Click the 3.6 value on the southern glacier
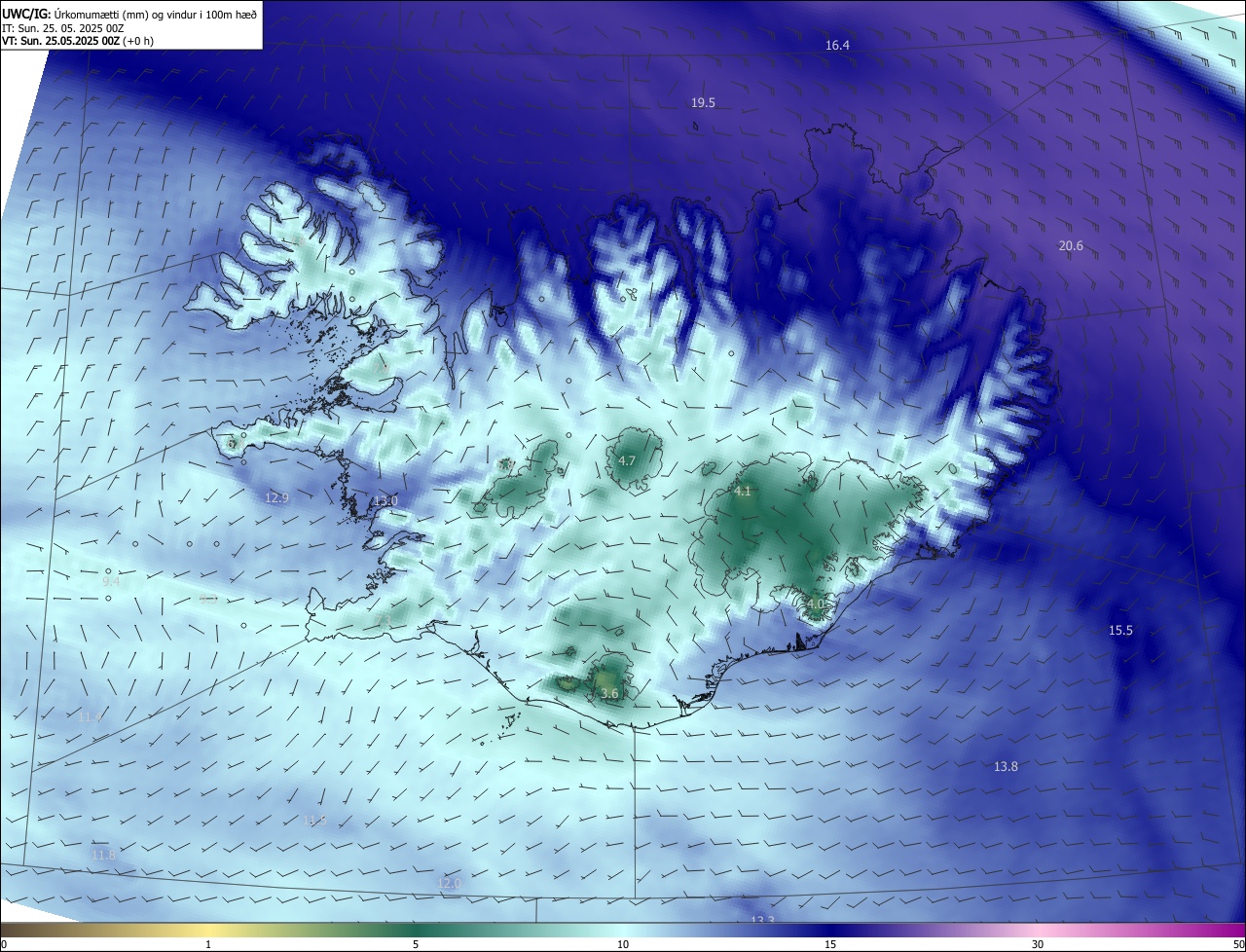This screenshot has width=1246, height=952. pos(609,694)
